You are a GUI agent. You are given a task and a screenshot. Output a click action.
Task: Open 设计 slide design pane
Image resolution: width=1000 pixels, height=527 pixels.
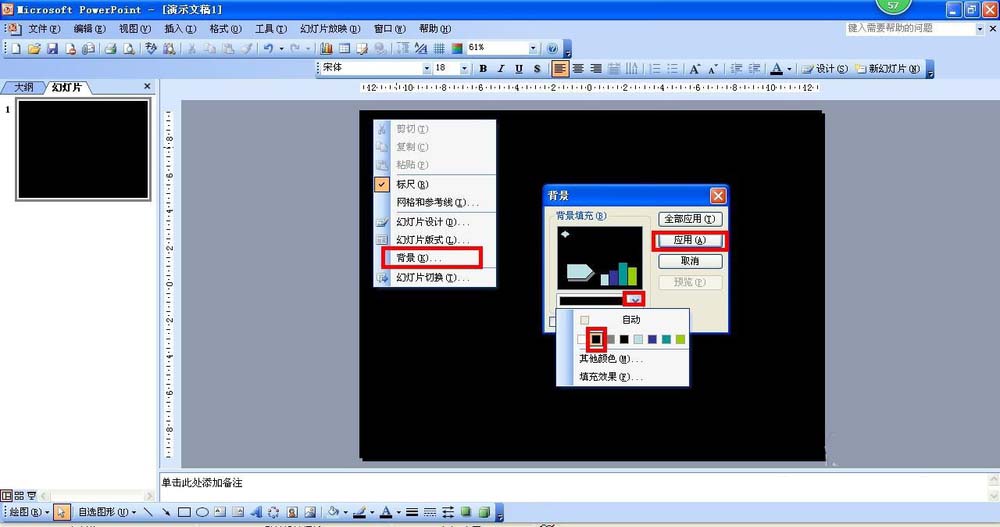(825, 68)
